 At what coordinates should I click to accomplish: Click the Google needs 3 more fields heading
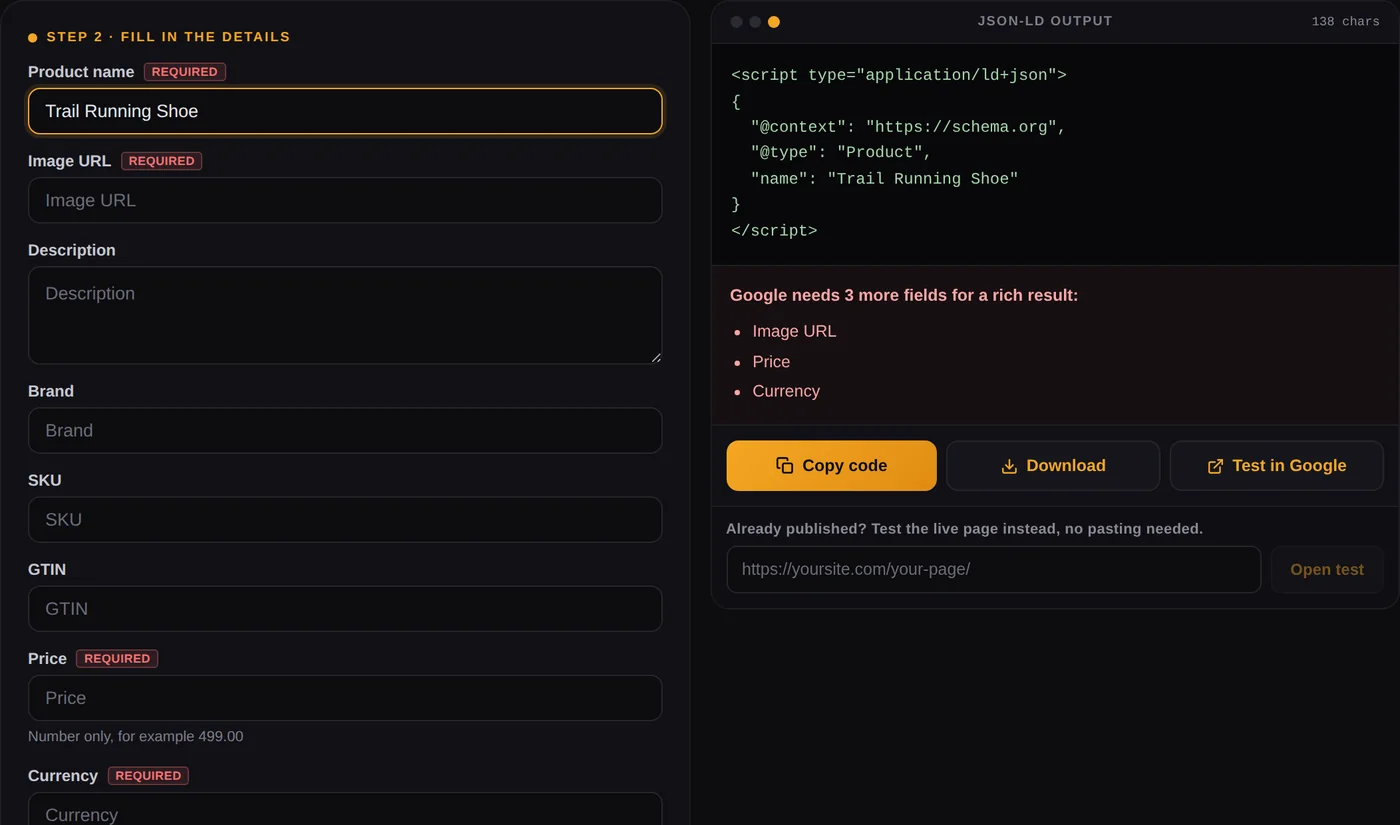pos(904,296)
